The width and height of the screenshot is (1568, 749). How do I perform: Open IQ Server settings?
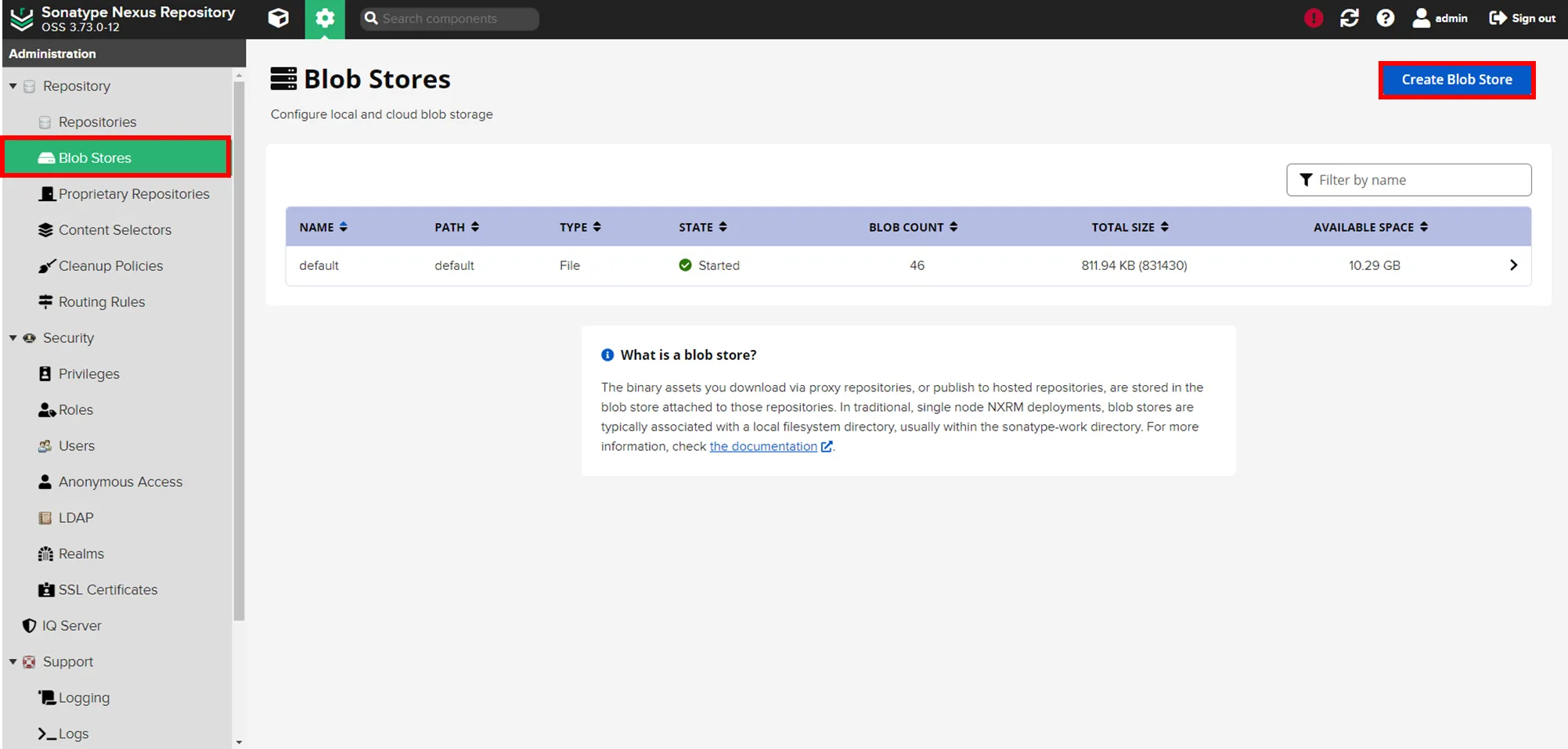pos(71,626)
